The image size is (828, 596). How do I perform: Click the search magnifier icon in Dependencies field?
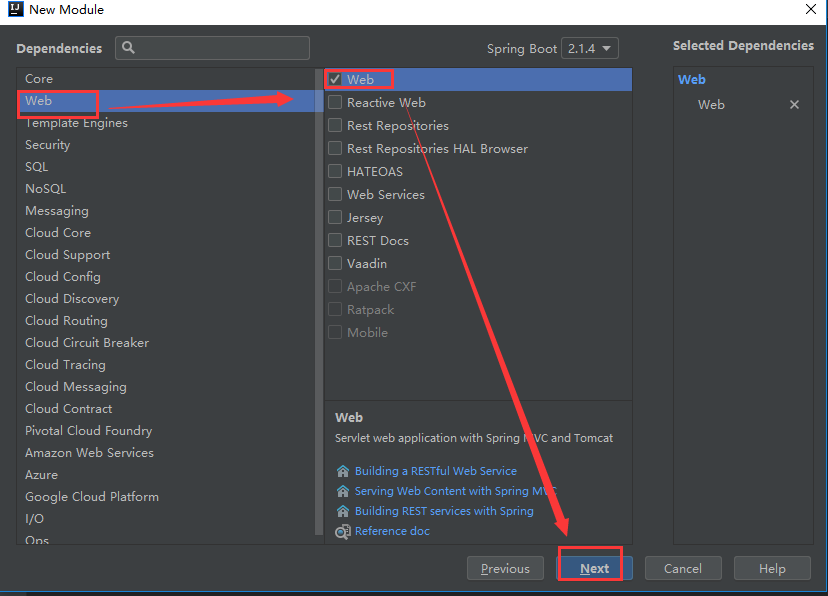click(128, 48)
